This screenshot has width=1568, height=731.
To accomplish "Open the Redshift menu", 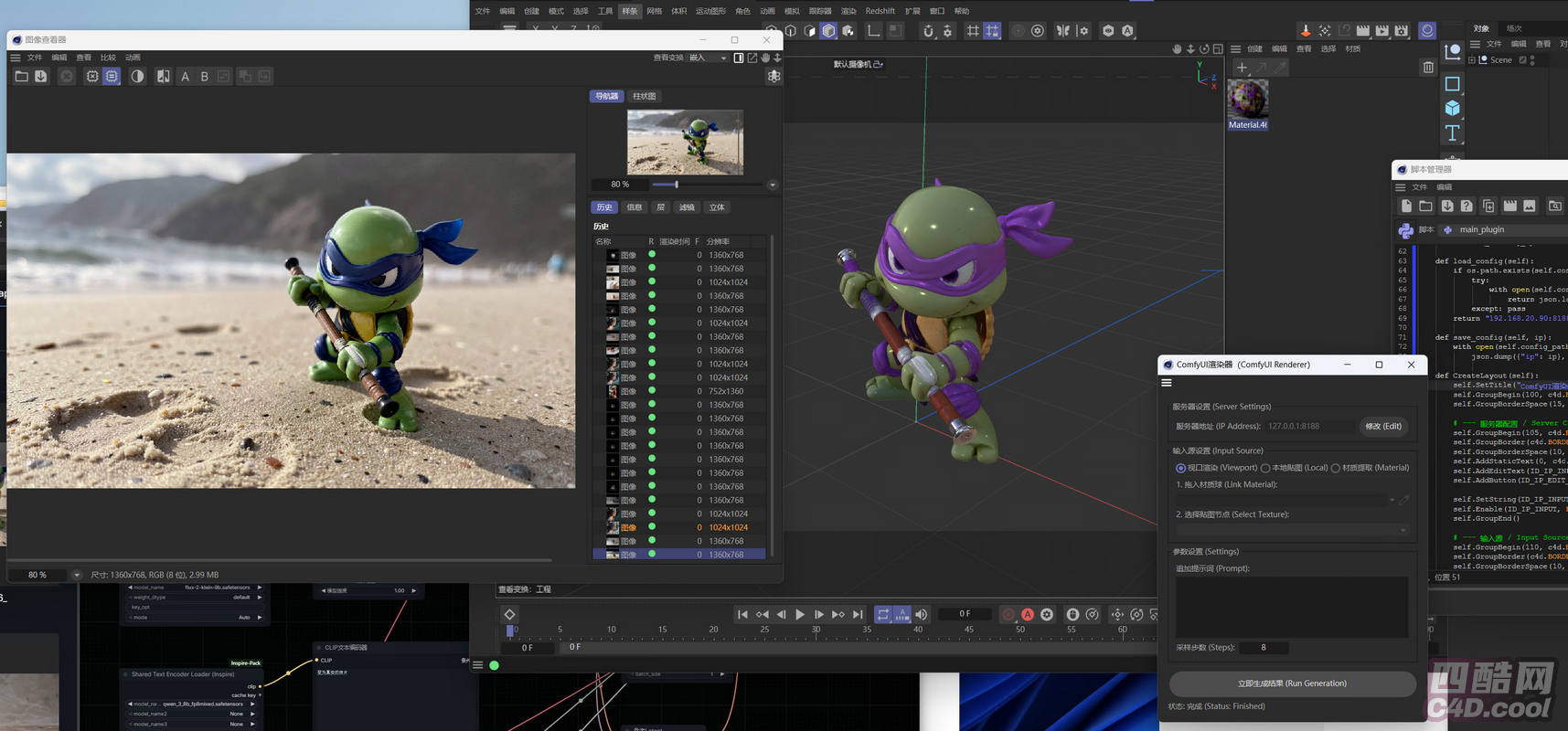I will 880,11.
